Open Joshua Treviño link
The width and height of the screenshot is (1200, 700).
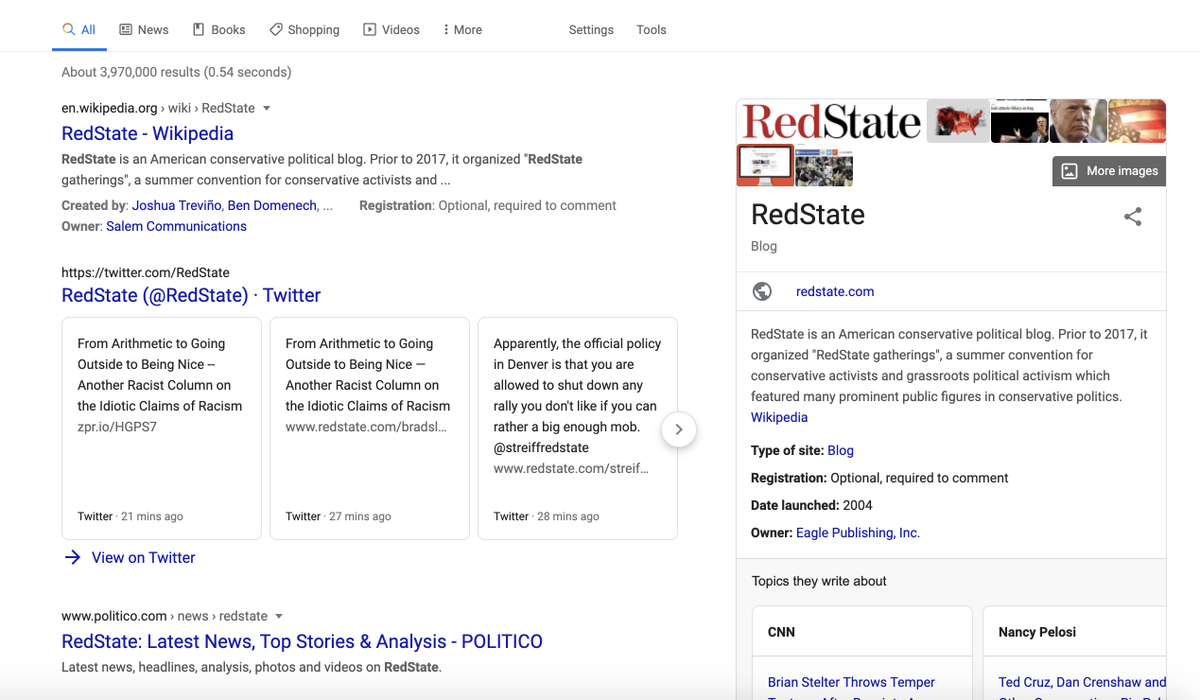[x=177, y=205]
